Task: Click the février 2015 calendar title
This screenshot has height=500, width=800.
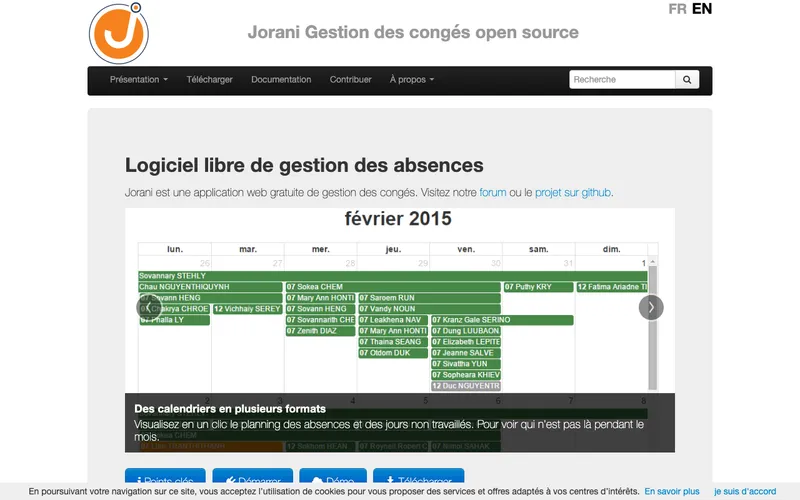Action: (398, 218)
